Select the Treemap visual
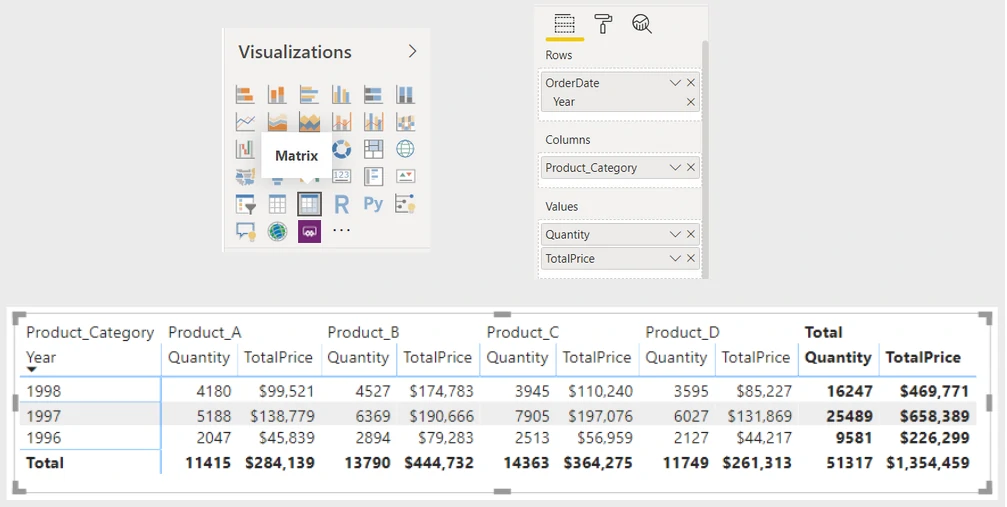Image resolution: width=1007 pixels, height=507 pixels. [x=373, y=149]
